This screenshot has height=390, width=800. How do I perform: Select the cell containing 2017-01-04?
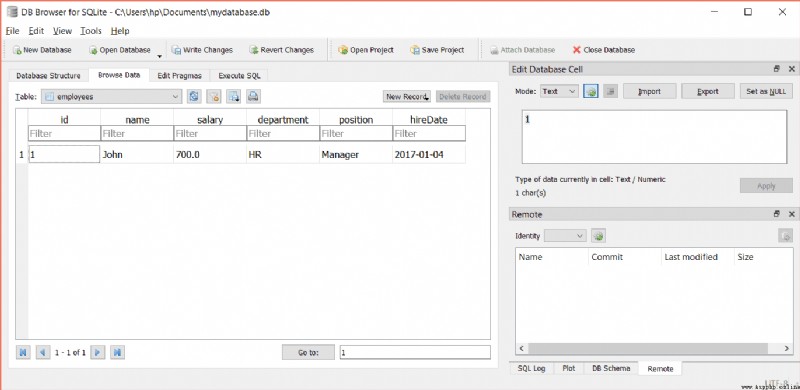click(x=429, y=154)
